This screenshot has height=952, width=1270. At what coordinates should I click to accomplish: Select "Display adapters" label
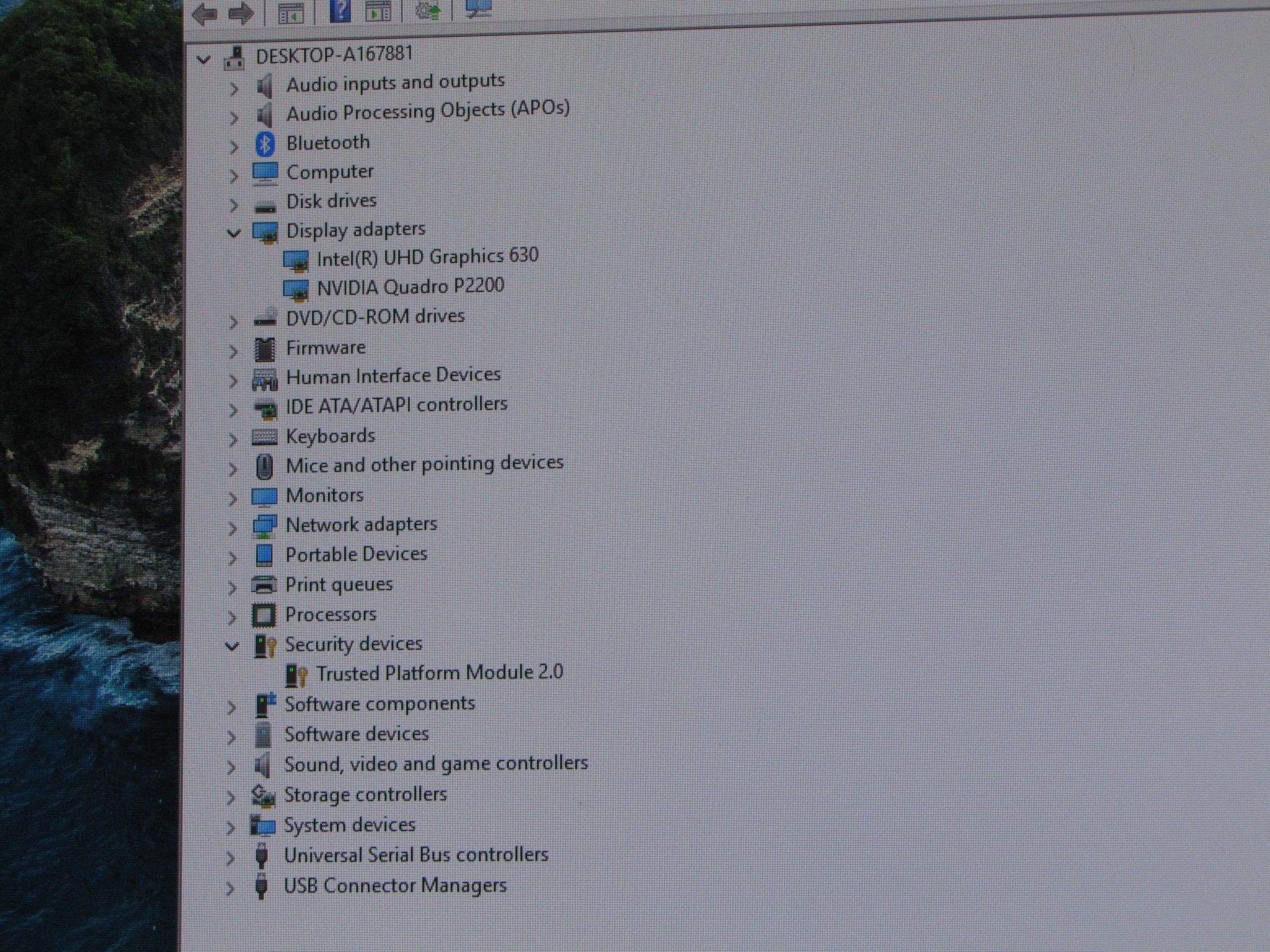coord(355,230)
